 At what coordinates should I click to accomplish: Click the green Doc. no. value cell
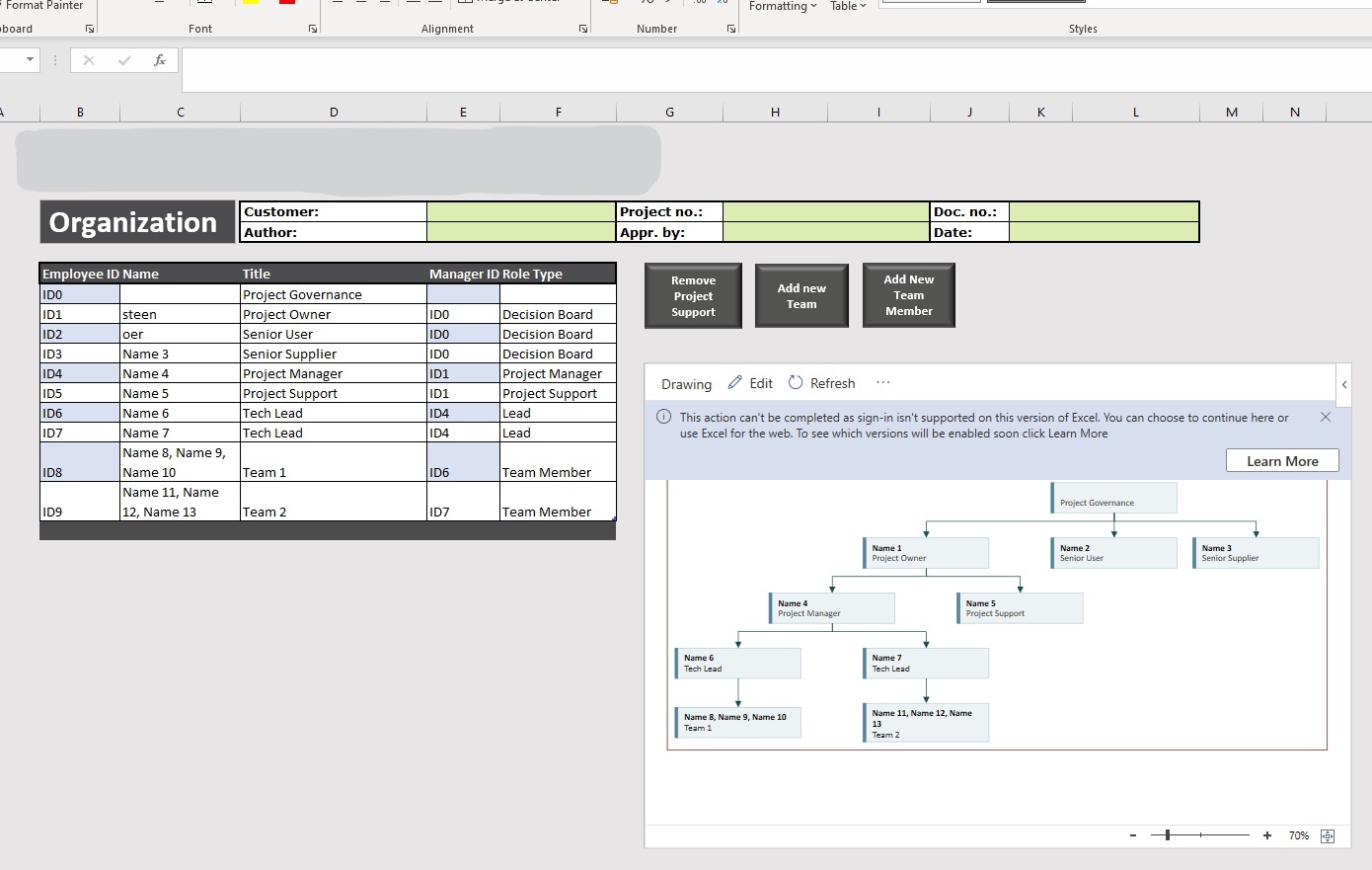1105,211
